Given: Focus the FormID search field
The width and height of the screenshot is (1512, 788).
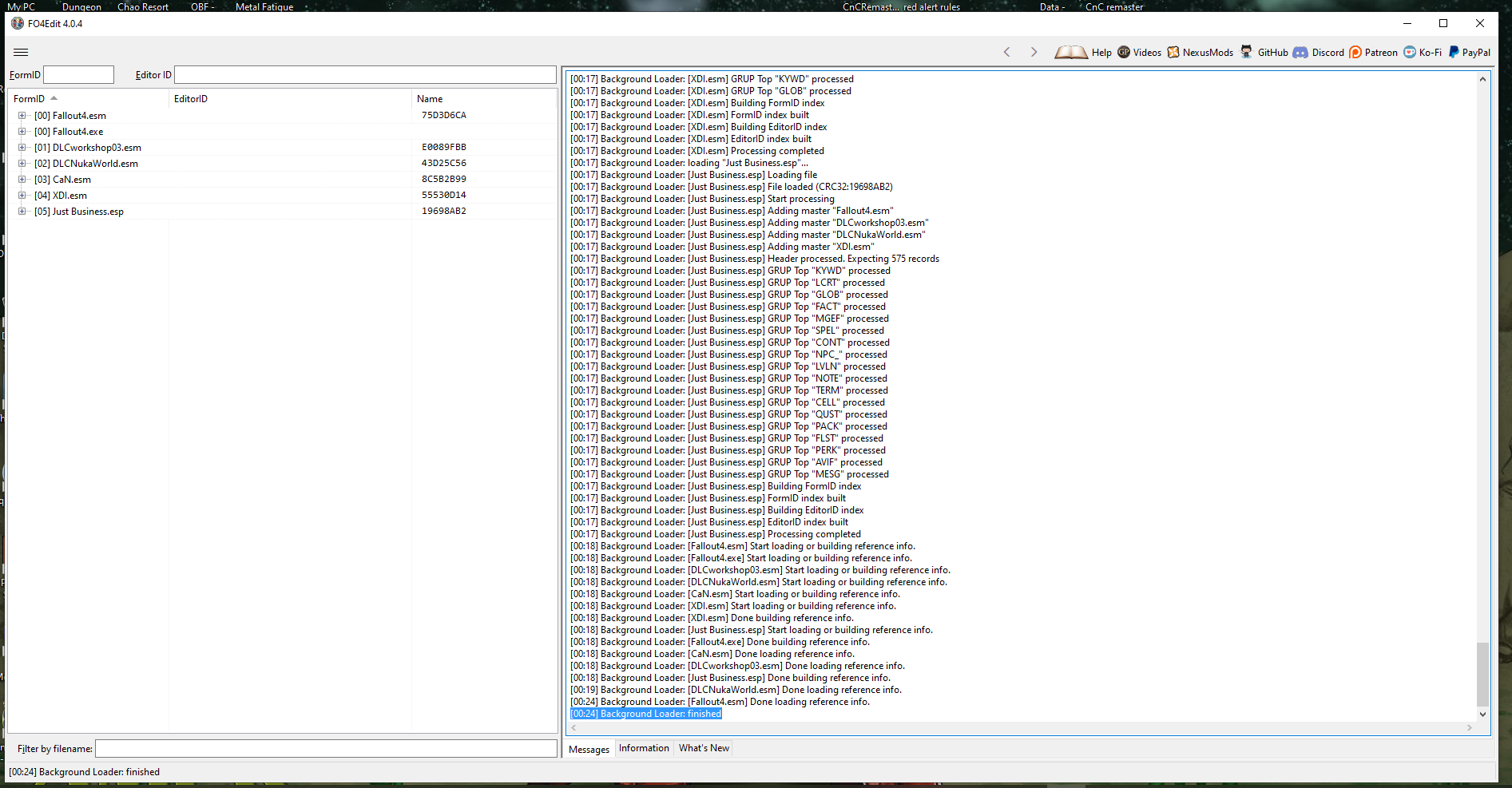Looking at the screenshot, I should pyautogui.click(x=78, y=74).
